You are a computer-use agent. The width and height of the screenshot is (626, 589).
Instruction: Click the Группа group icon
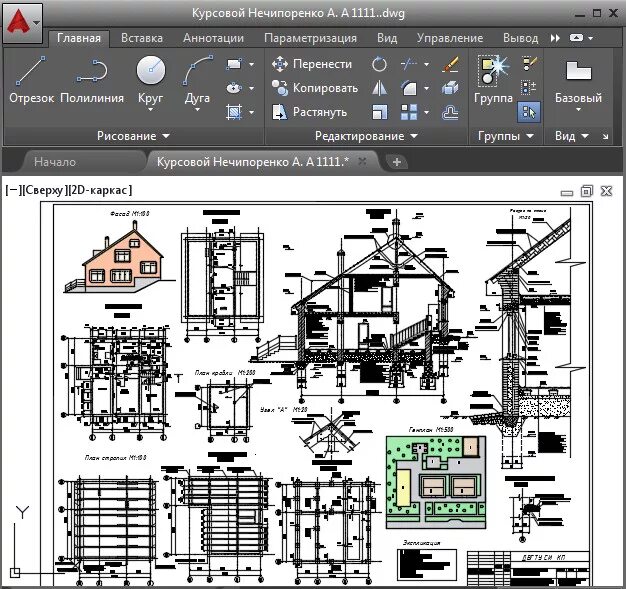(493, 80)
